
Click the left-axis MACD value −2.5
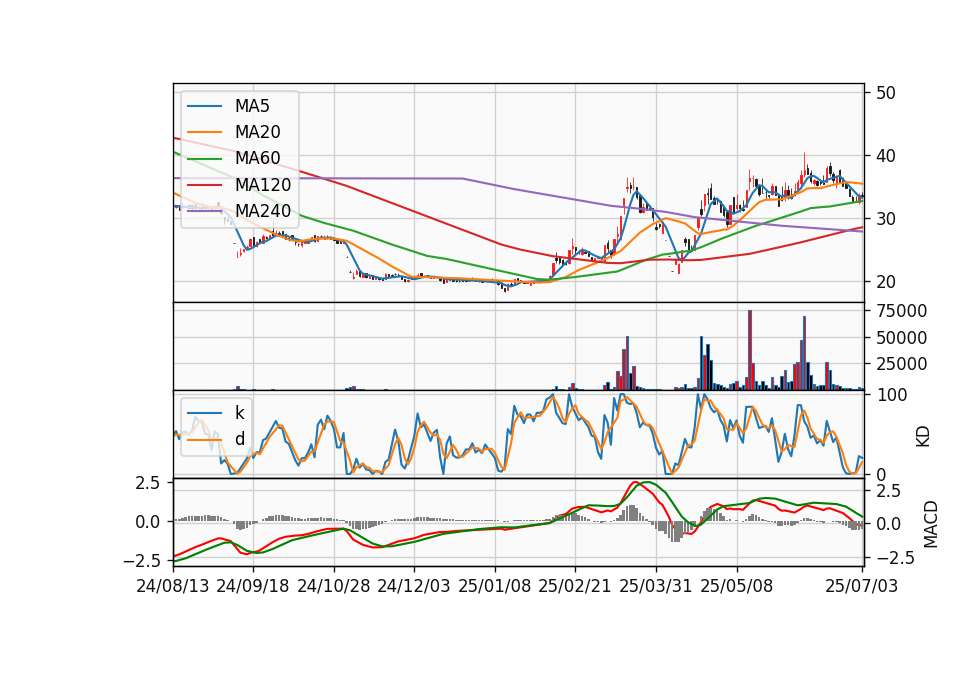141,561
